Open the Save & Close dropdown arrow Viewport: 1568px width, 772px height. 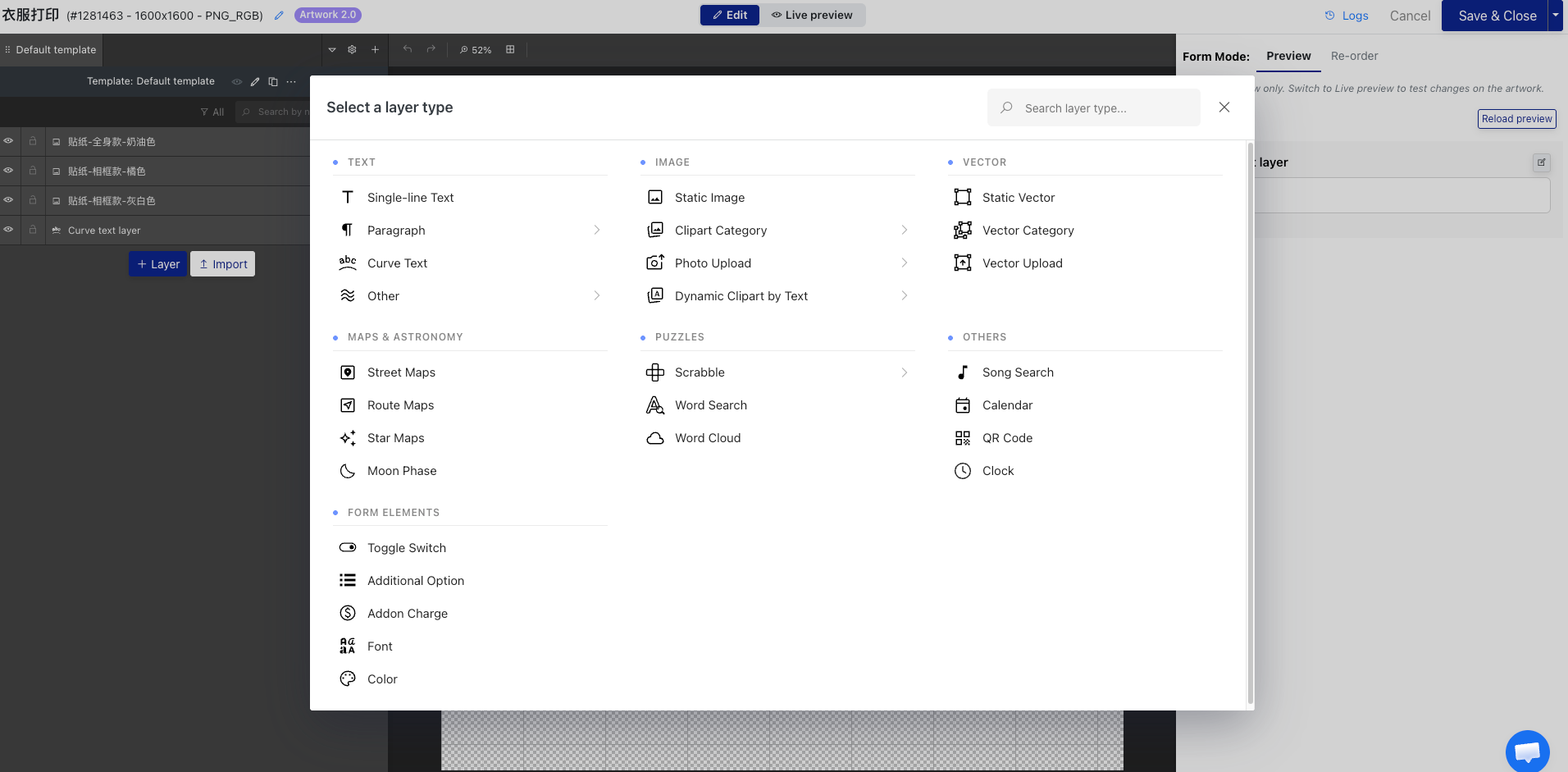(x=1555, y=16)
